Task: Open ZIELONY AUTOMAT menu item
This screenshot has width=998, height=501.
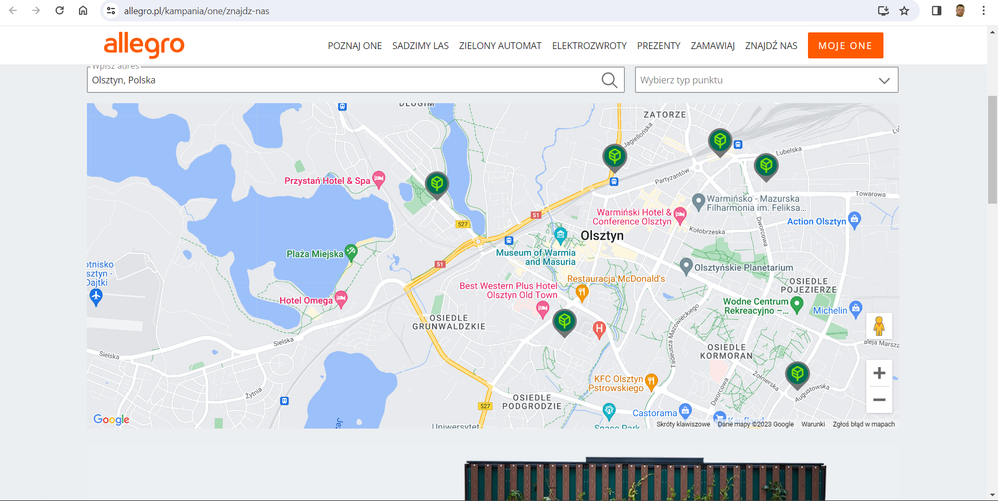Action: click(500, 46)
